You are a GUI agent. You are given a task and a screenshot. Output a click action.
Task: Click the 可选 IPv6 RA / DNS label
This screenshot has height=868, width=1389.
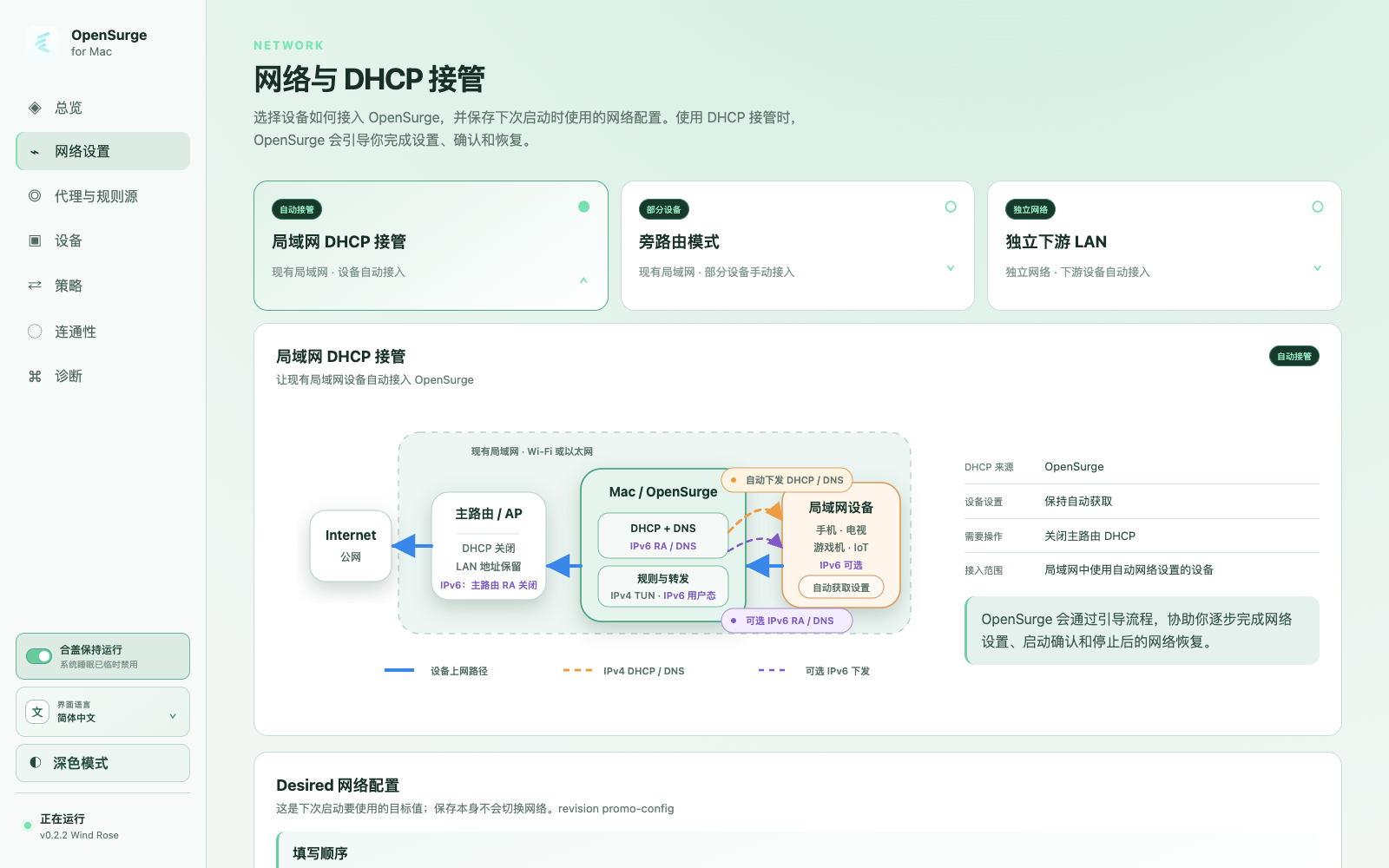(787, 621)
